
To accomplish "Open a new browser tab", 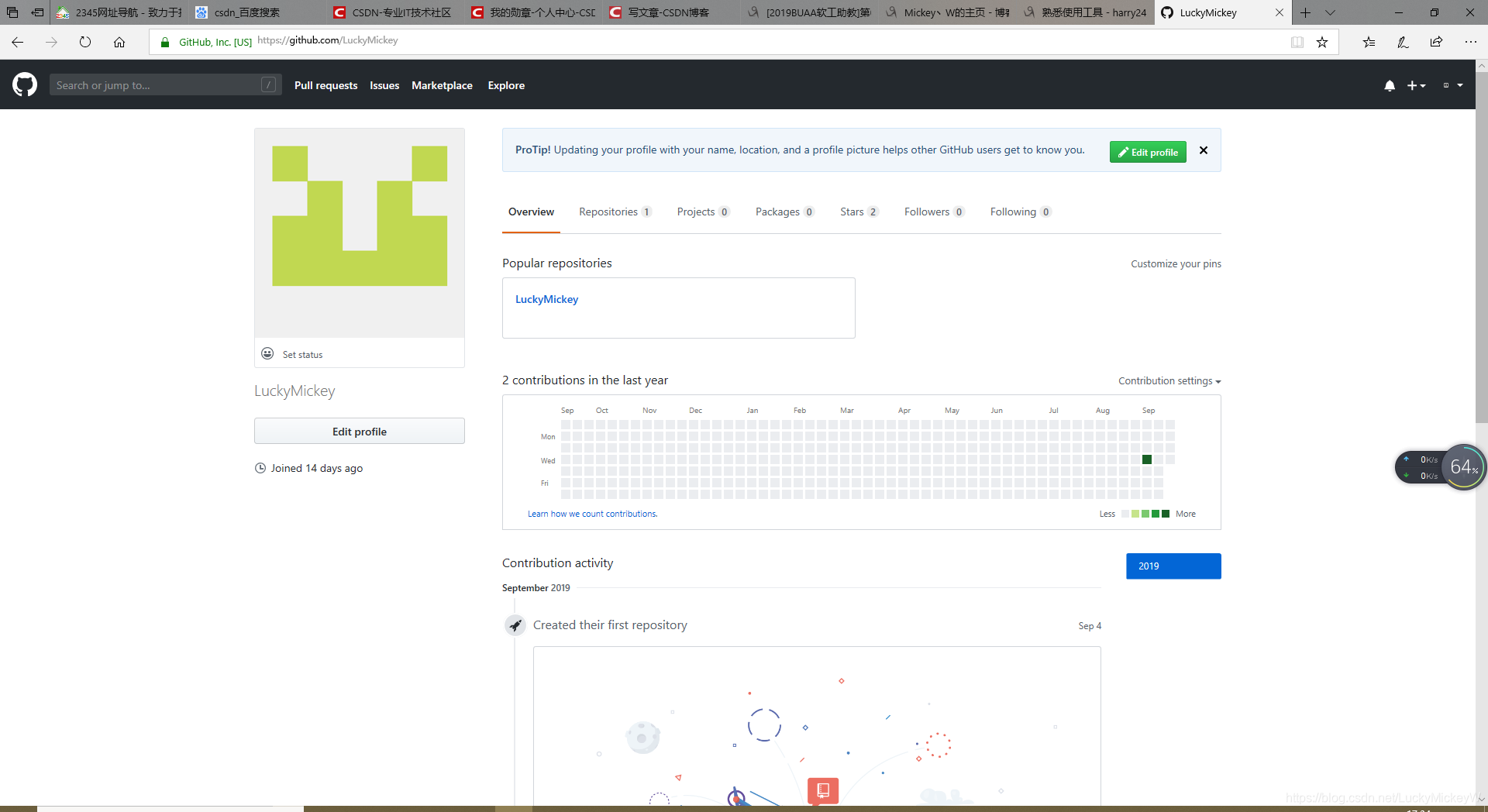I will 1306,12.
